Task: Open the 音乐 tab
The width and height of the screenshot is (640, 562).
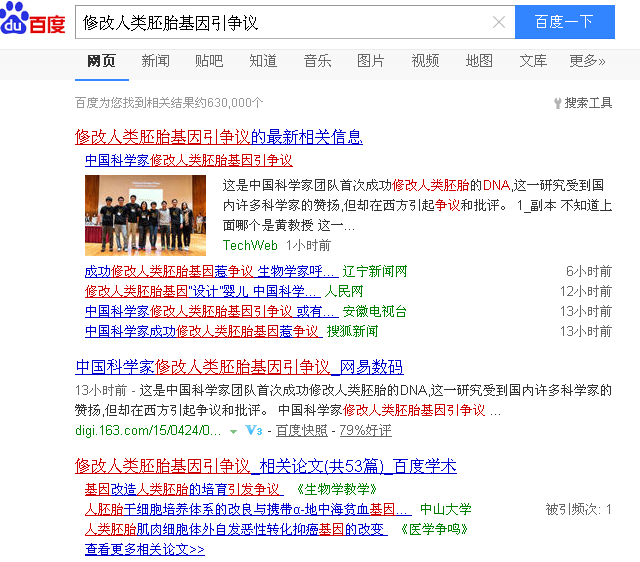Action: coord(317,61)
